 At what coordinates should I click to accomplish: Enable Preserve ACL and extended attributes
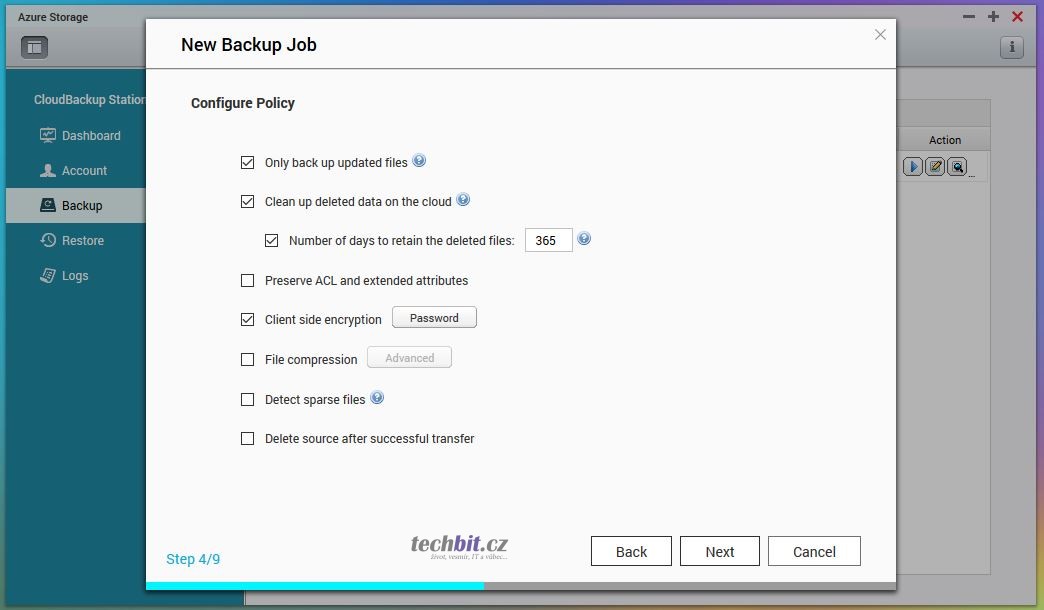point(248,281)
